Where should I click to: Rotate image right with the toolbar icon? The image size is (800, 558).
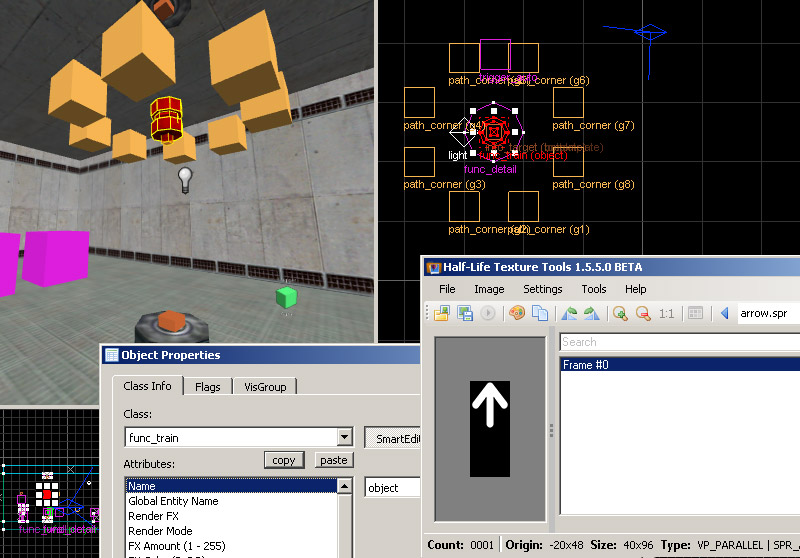click(x=592, y=313)
